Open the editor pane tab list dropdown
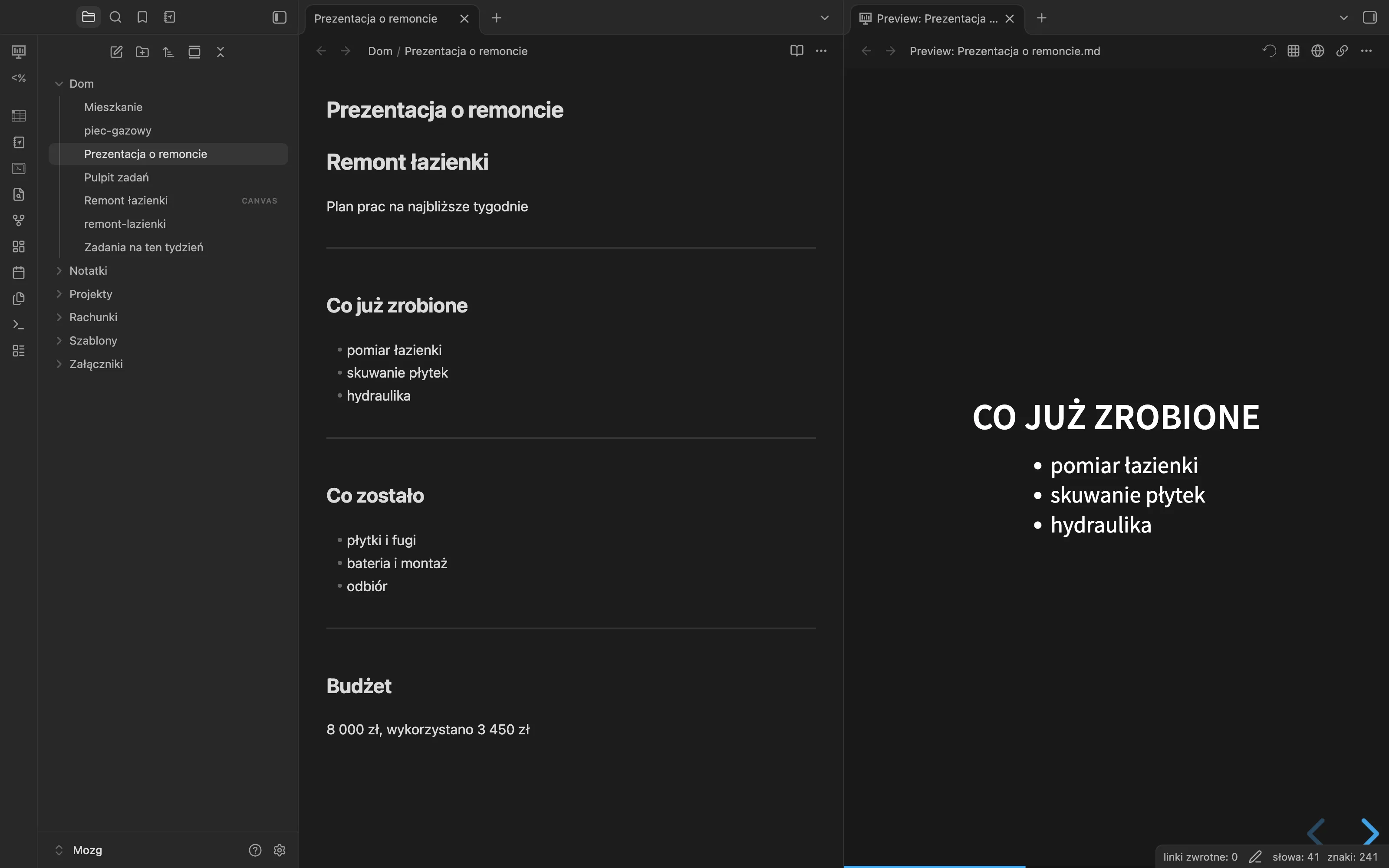 coord(824,18)
